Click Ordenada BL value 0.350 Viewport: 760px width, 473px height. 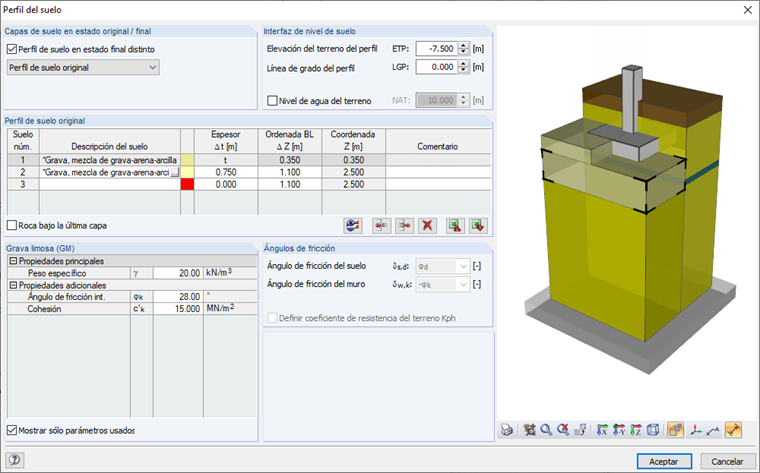click(290, 160)
